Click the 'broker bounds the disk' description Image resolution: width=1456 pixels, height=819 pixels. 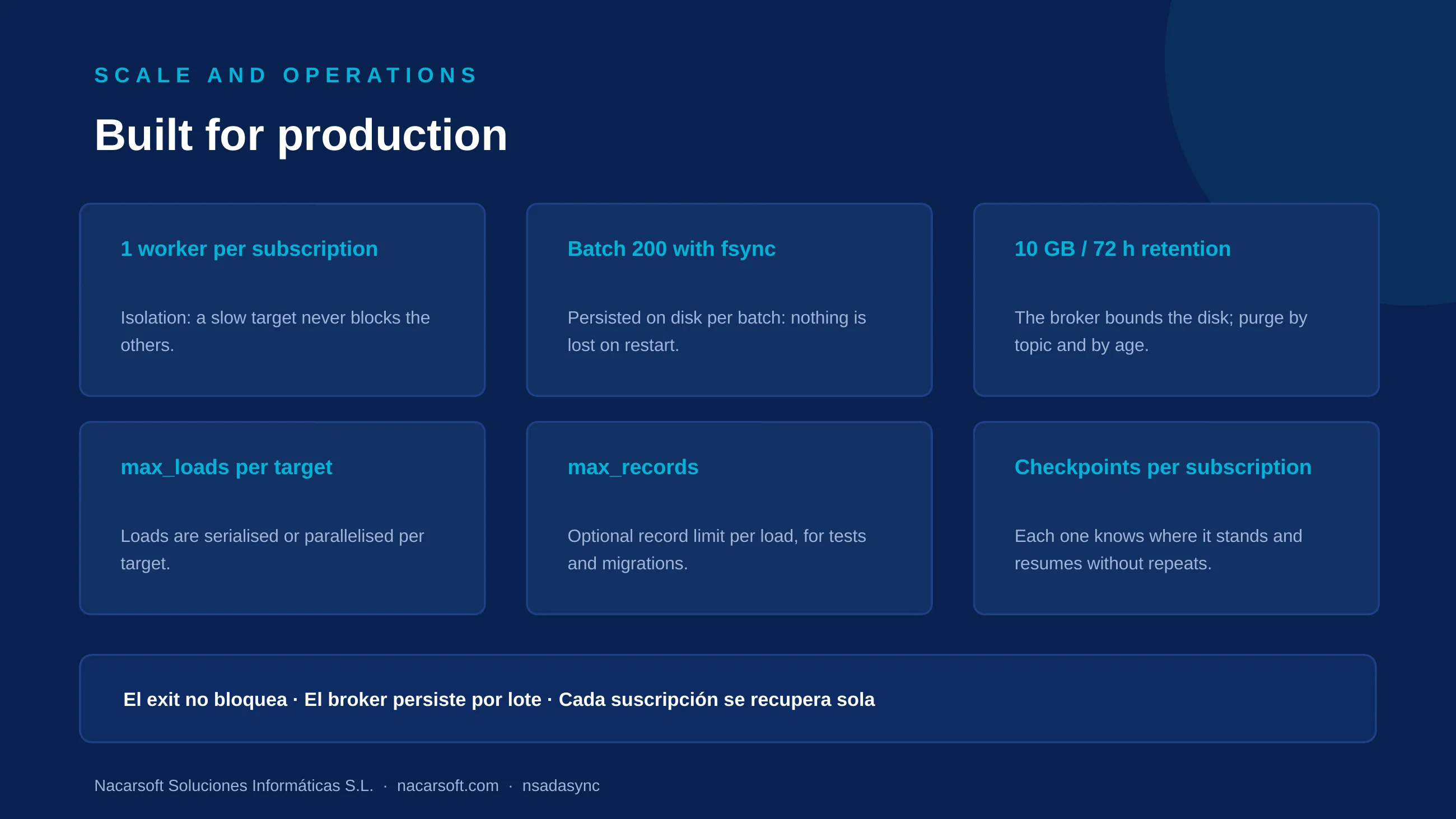pos(1161,331)
